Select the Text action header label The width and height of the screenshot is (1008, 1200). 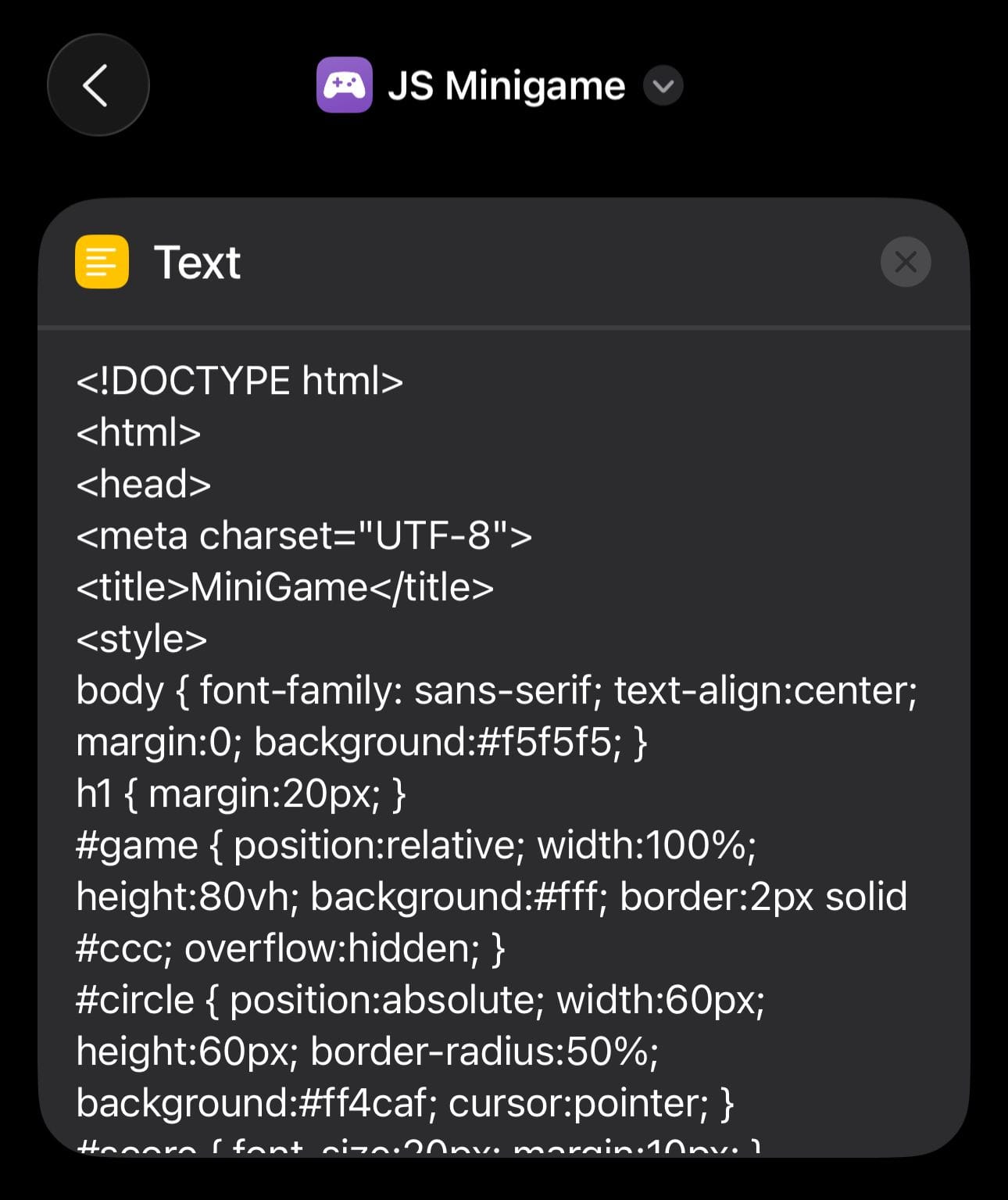tap(198, 263)
